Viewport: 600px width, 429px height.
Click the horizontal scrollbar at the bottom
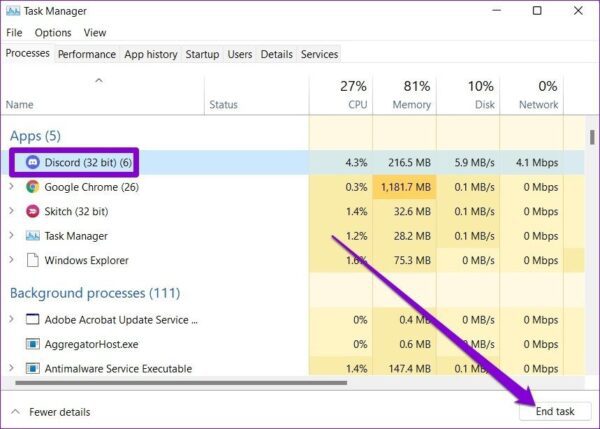[x=181, y=382]
